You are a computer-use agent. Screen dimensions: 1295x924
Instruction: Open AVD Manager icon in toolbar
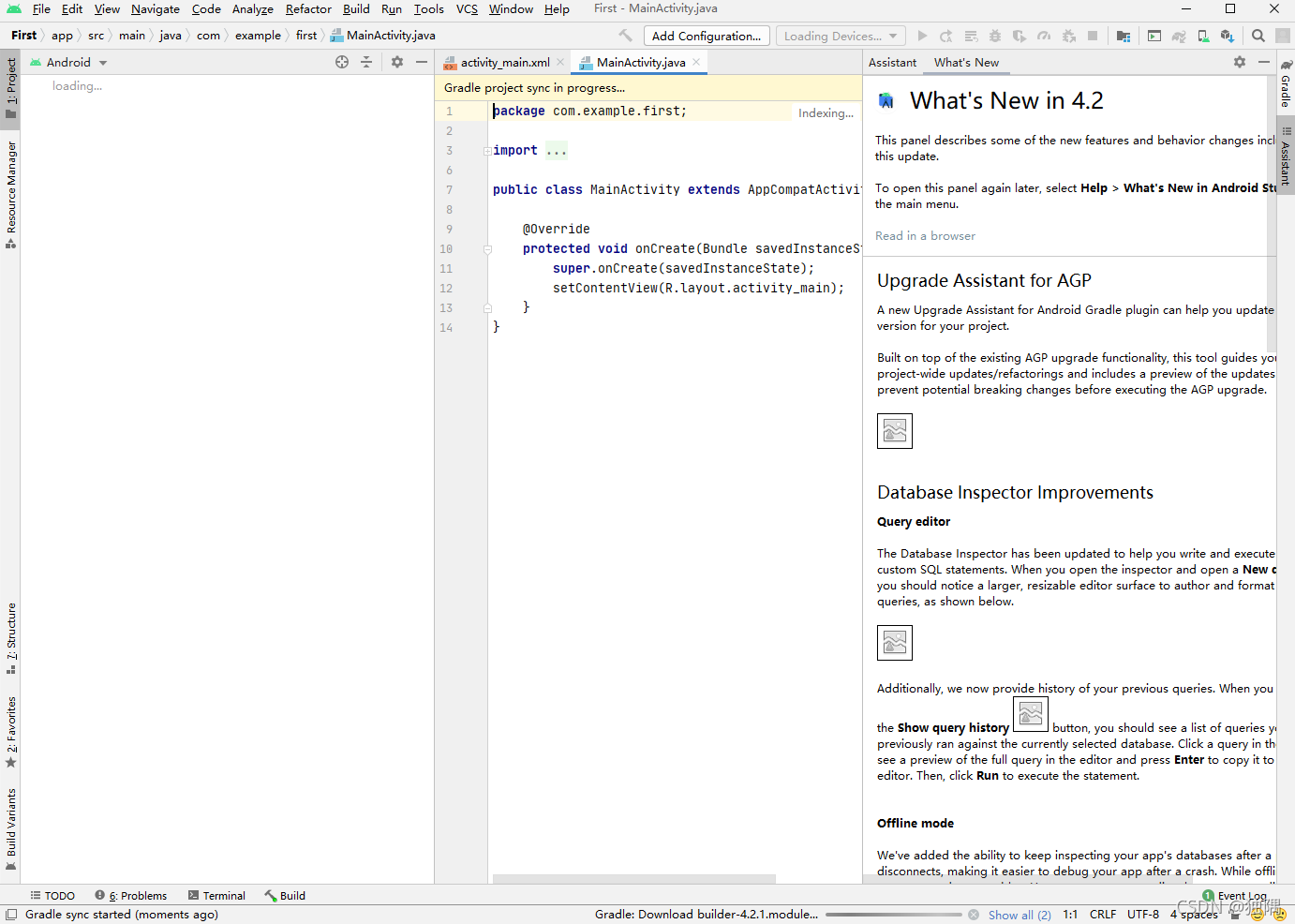(1203, 36)
